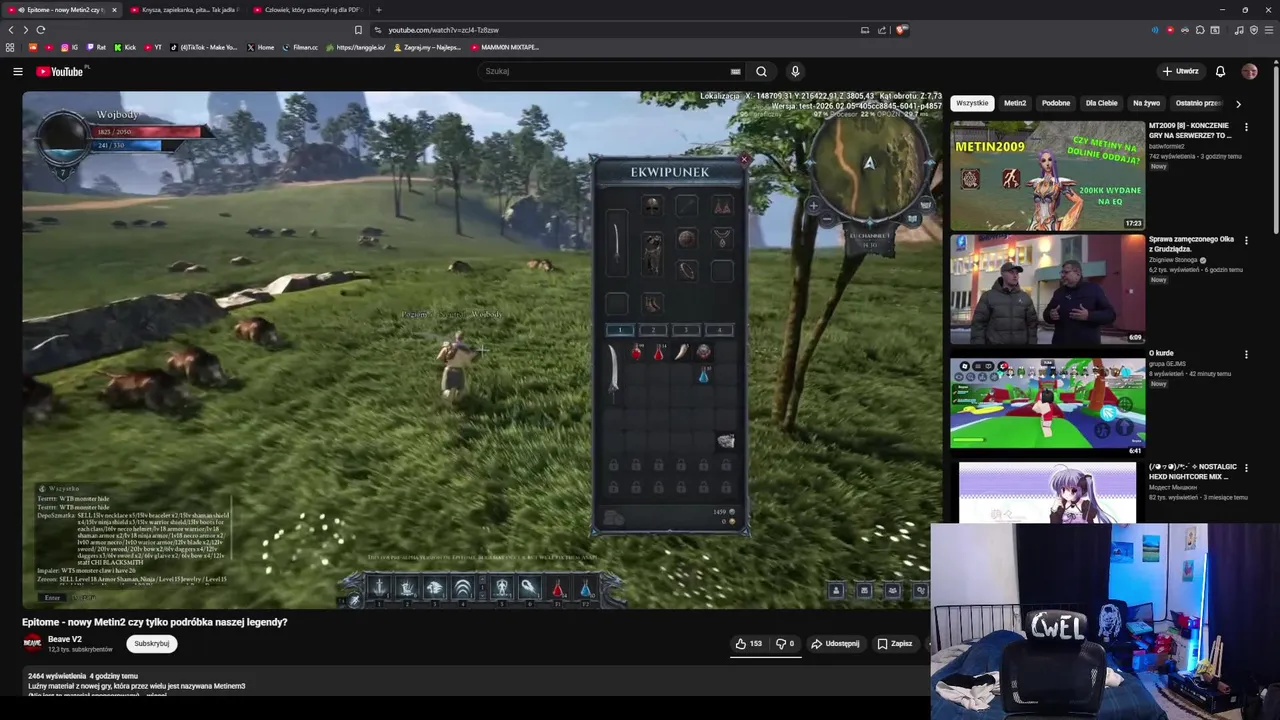Switch to the Człowiek, który stworzył raj tab

307,10
